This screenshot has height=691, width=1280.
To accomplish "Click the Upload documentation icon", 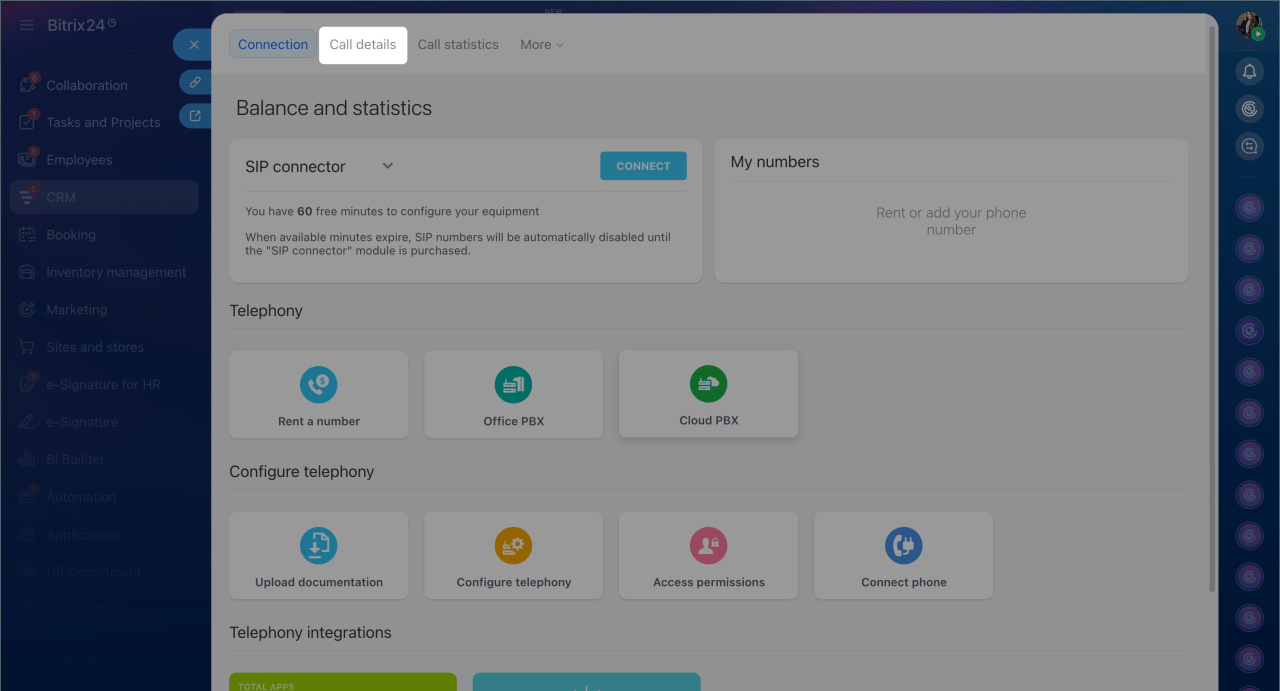I will coord(318,546).
